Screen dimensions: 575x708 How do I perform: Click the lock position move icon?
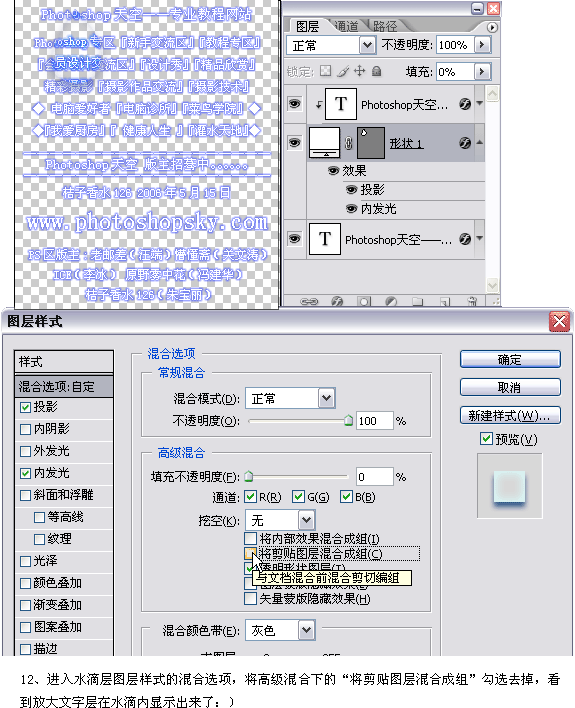coord(360,71)
